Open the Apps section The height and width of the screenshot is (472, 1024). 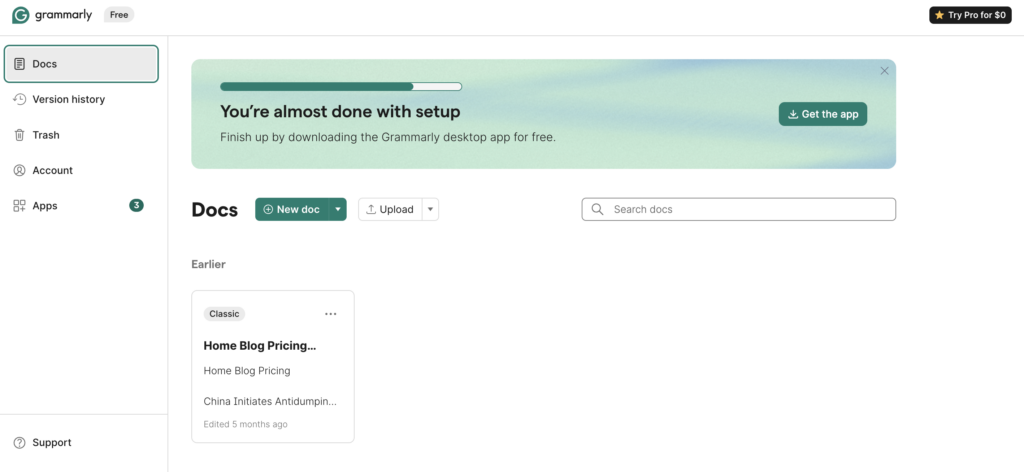[81, 206]
